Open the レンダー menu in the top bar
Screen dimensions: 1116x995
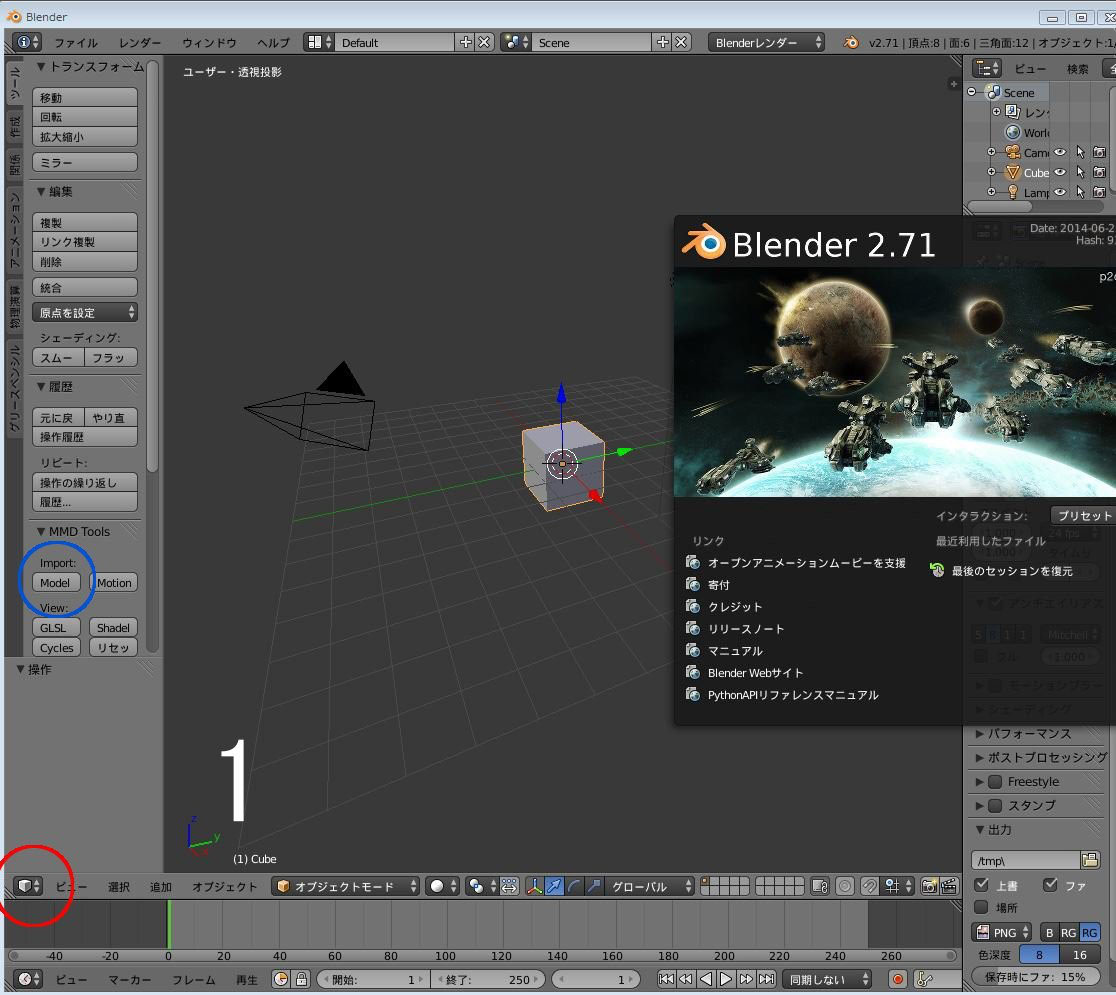point(140,43)
